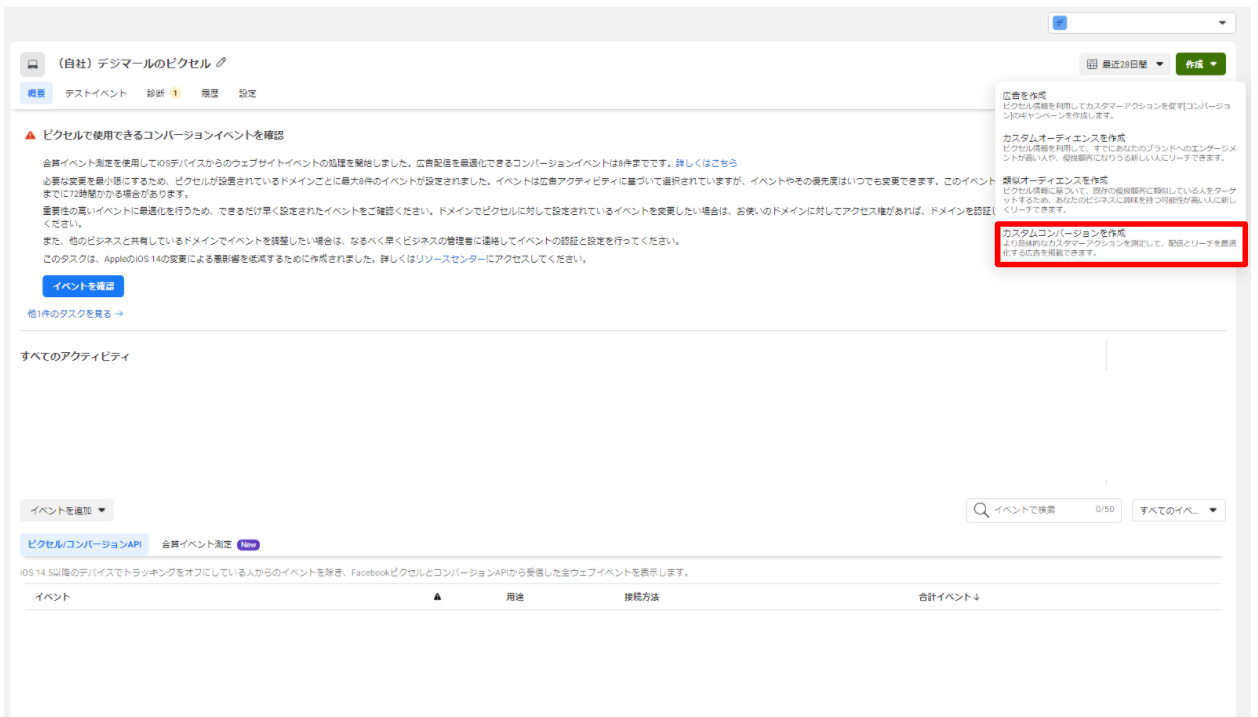
Task: Select カスタムコンバージョンを作成 in the menu
Action: click(x=1121, y=243)
